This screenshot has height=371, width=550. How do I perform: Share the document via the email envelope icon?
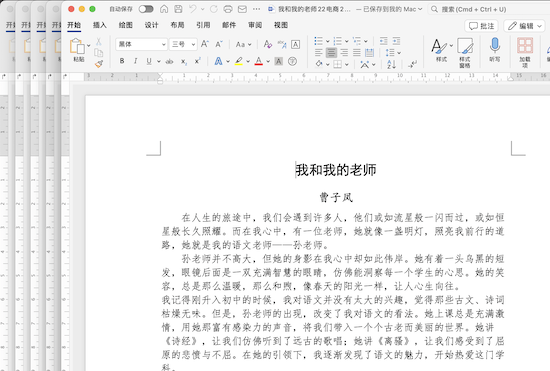242,9
